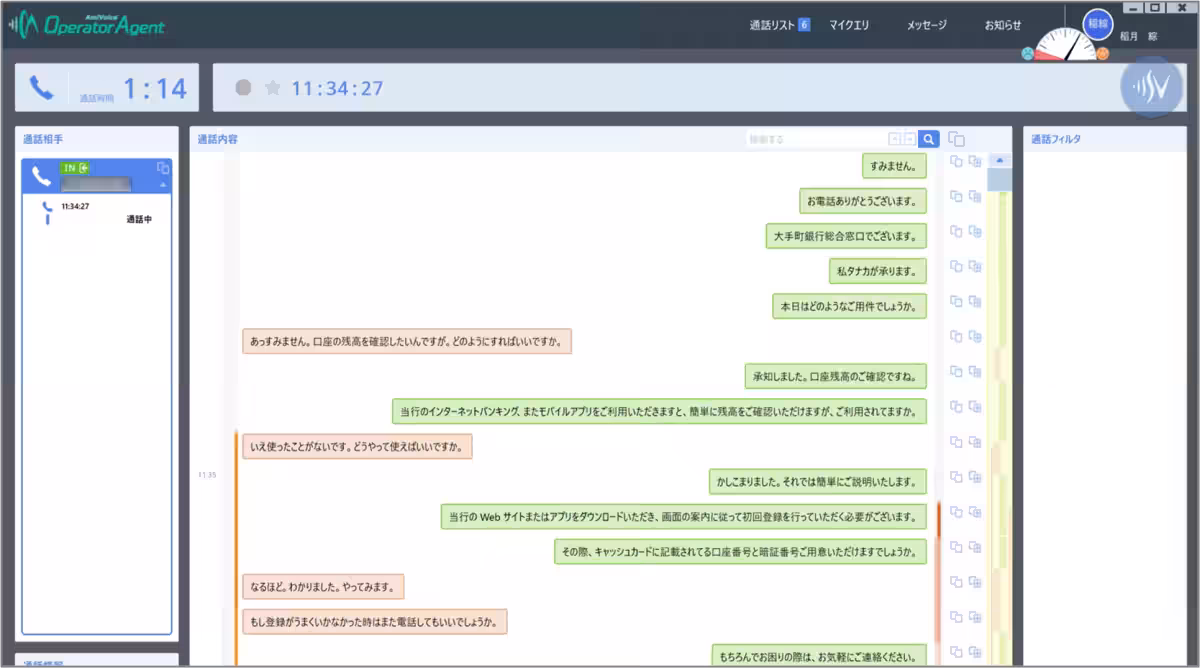This screenshot has width=1200, height=668.
Task: Collapse the caller card with small up arrow
Action: coord(163,185)
